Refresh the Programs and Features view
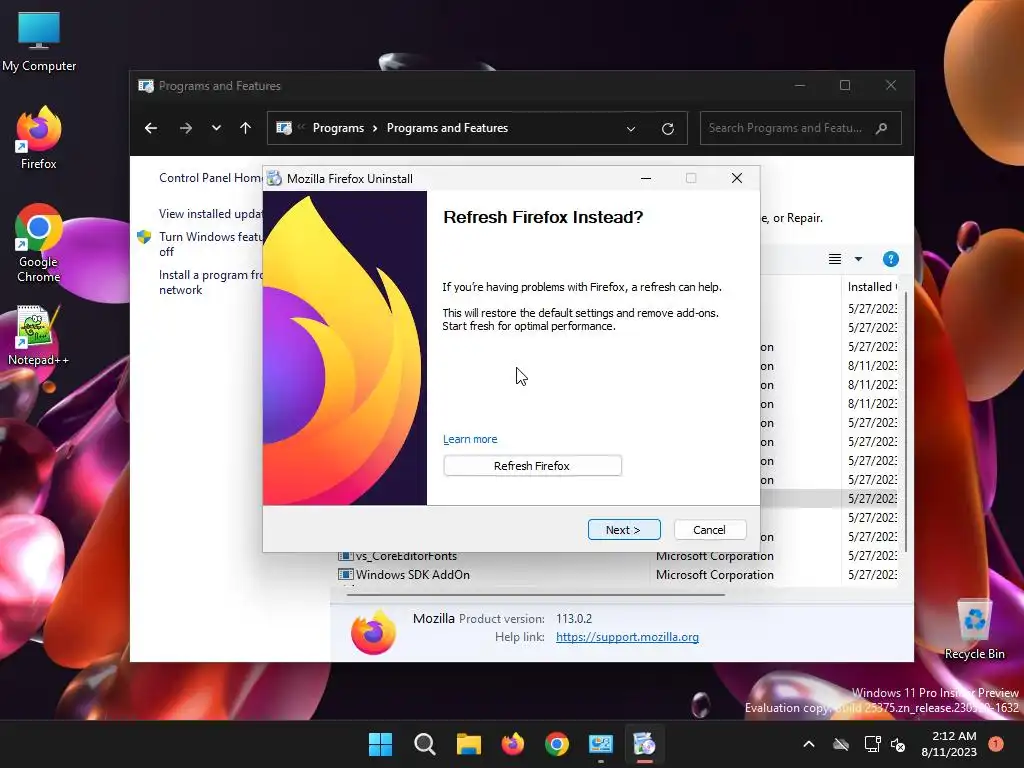 coord(667,129)
